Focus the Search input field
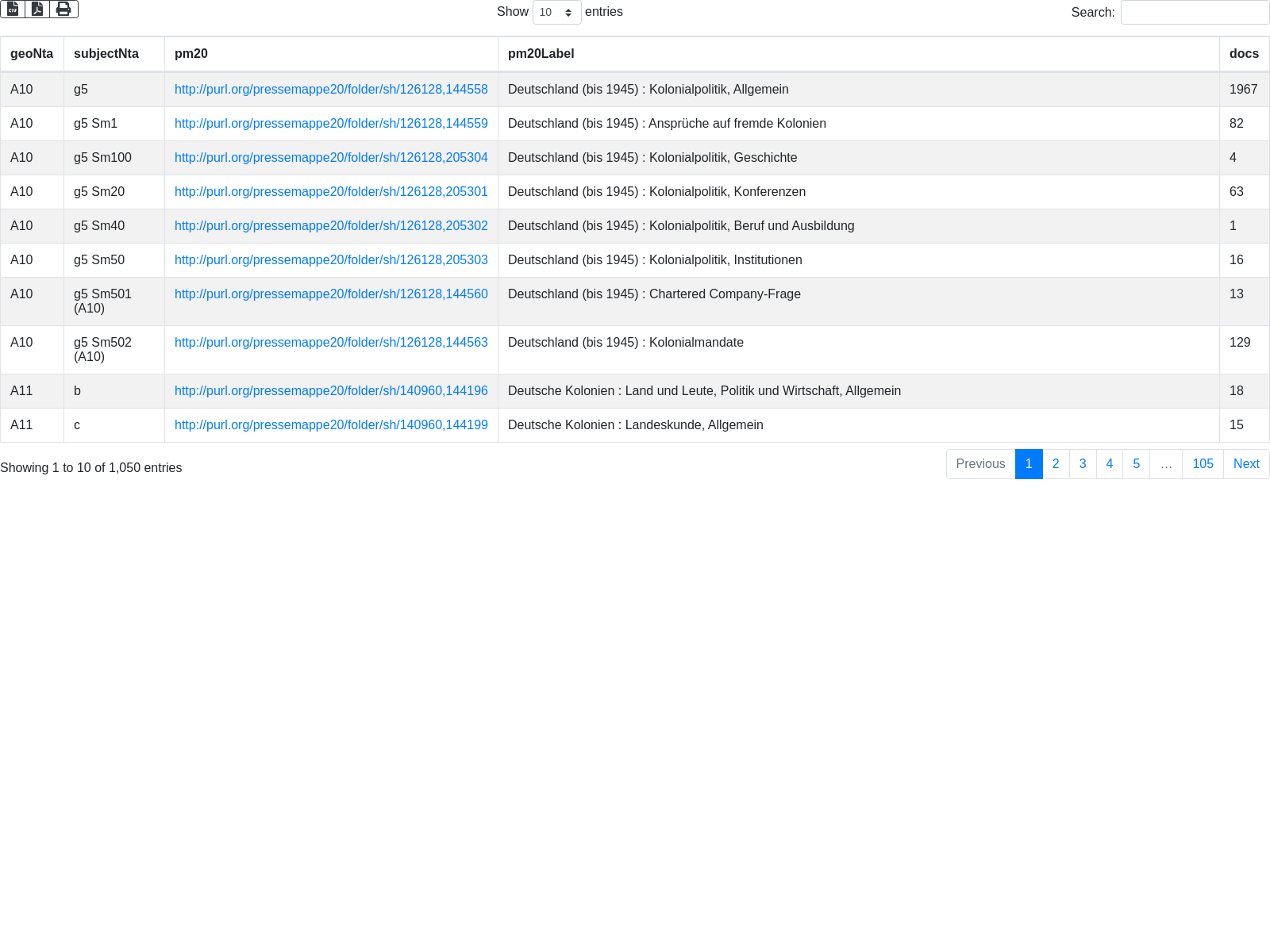 [x=1195, y=12]
